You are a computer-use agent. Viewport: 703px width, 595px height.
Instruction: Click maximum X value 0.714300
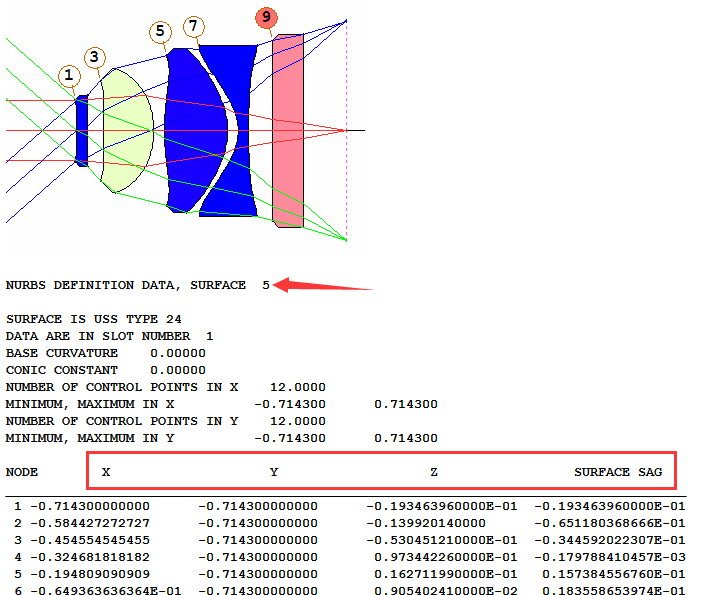406,404
